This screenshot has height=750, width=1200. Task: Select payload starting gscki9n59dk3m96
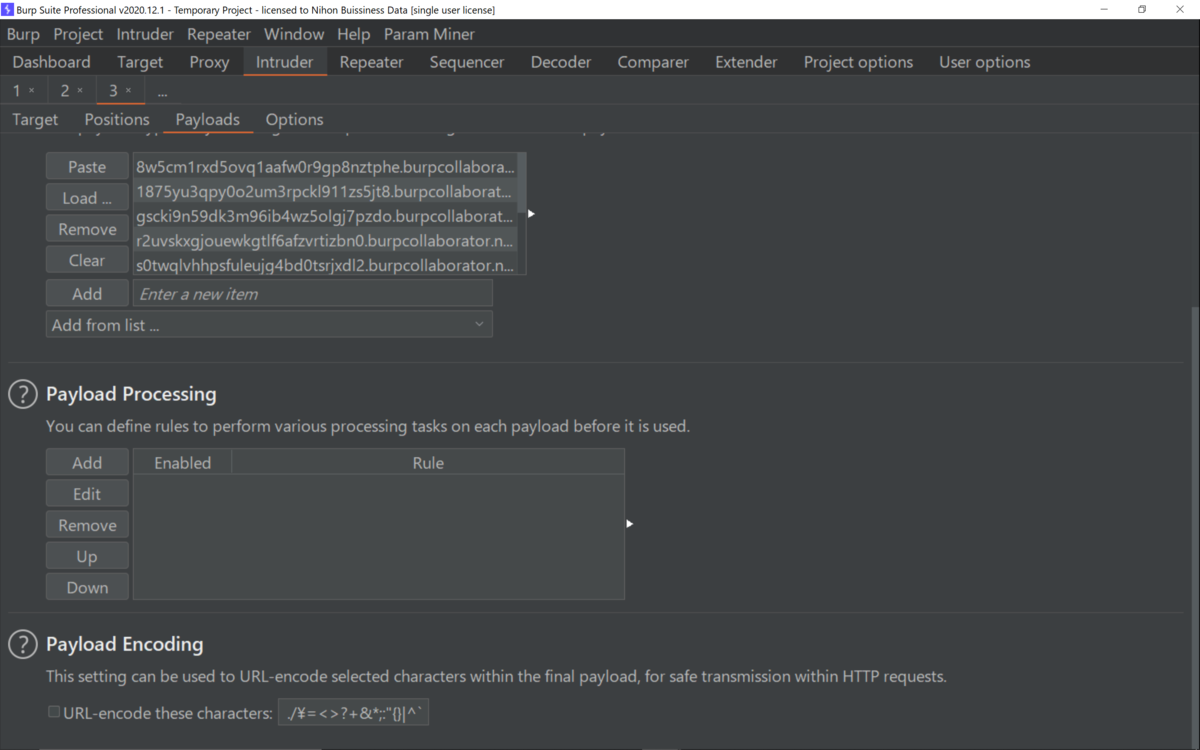325,216
